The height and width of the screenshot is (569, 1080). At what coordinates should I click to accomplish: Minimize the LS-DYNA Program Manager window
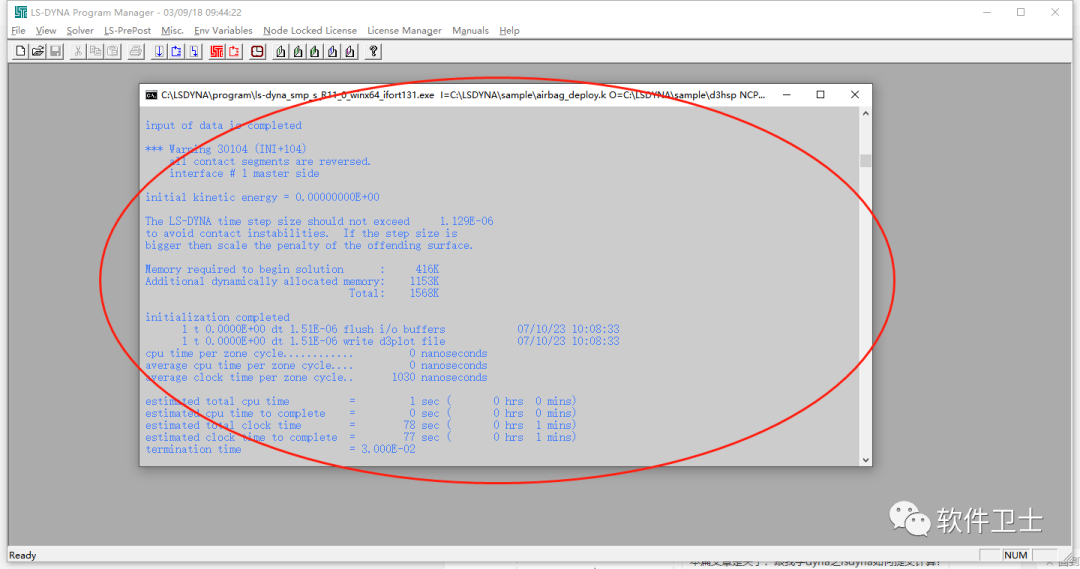987,12
